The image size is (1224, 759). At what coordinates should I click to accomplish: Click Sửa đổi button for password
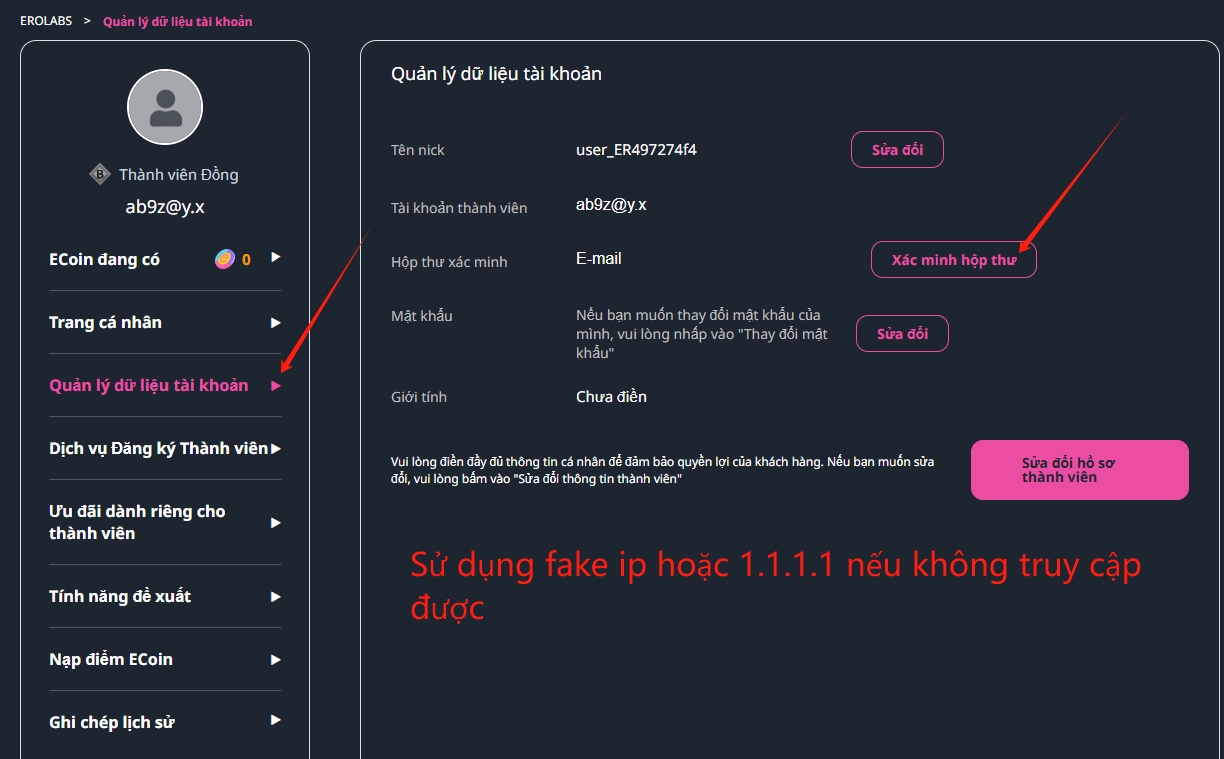point(902,334)
